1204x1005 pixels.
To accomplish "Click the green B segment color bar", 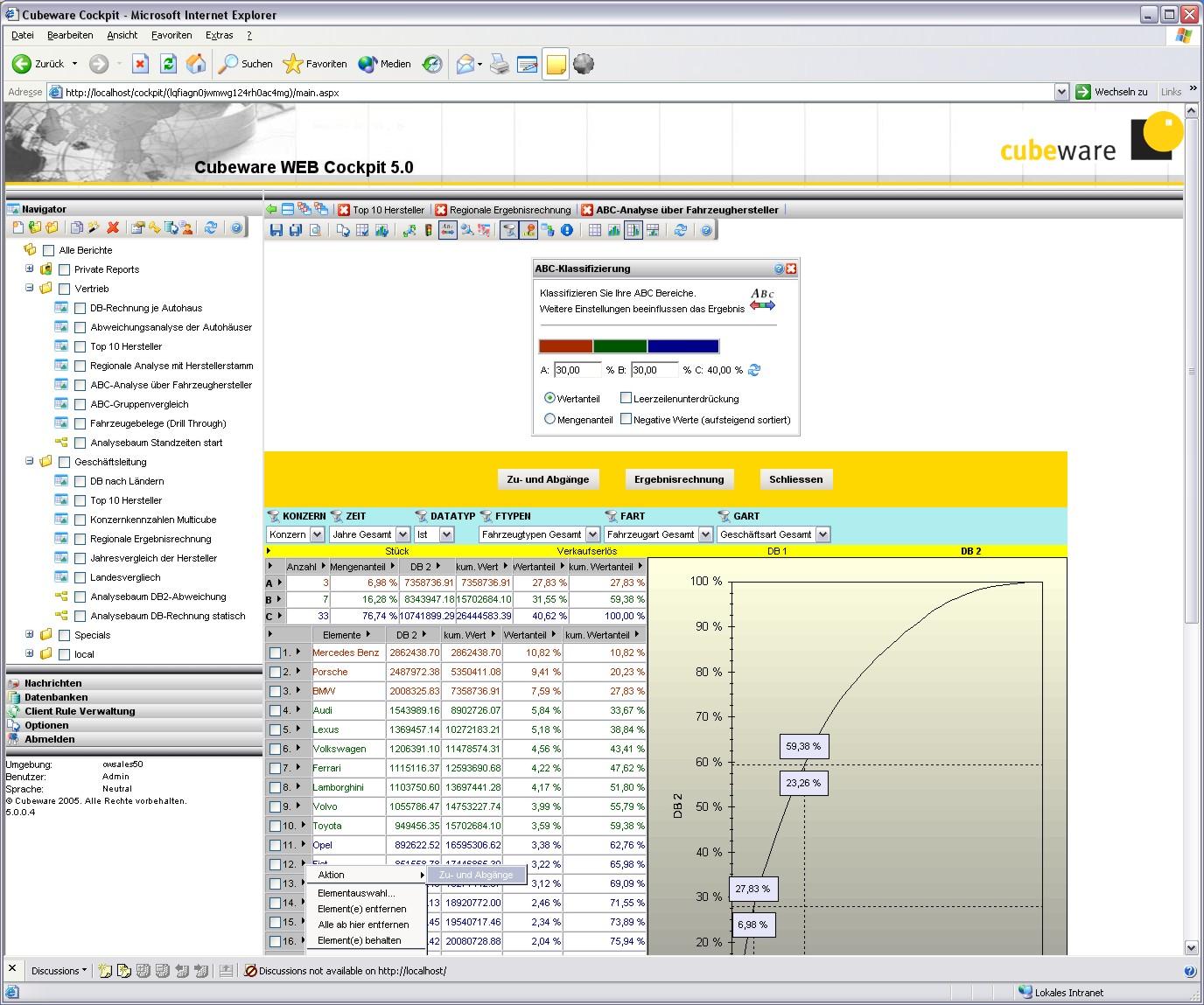I will (619, 346).
